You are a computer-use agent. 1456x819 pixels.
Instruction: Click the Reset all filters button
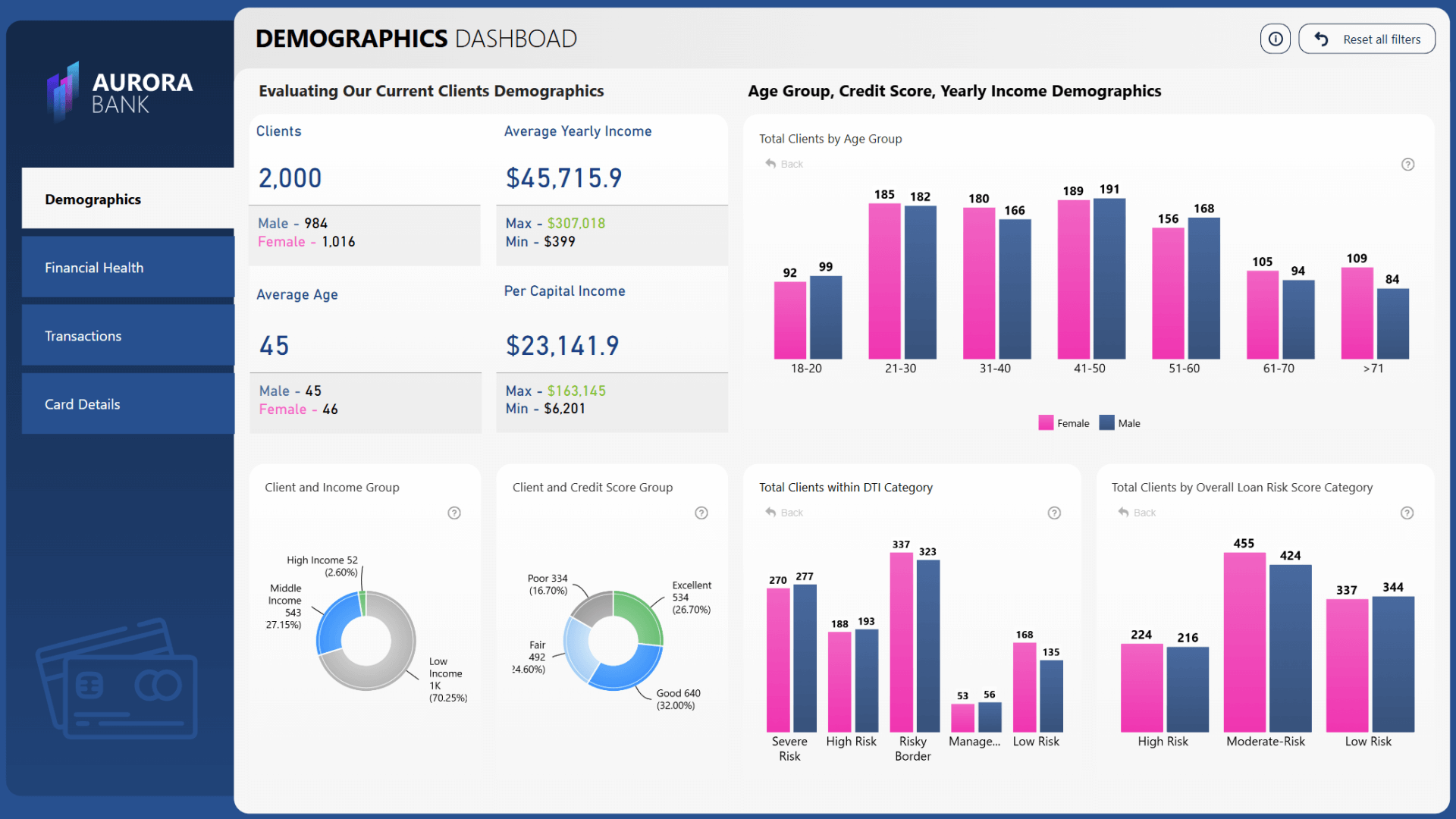tap(1367, 38)
